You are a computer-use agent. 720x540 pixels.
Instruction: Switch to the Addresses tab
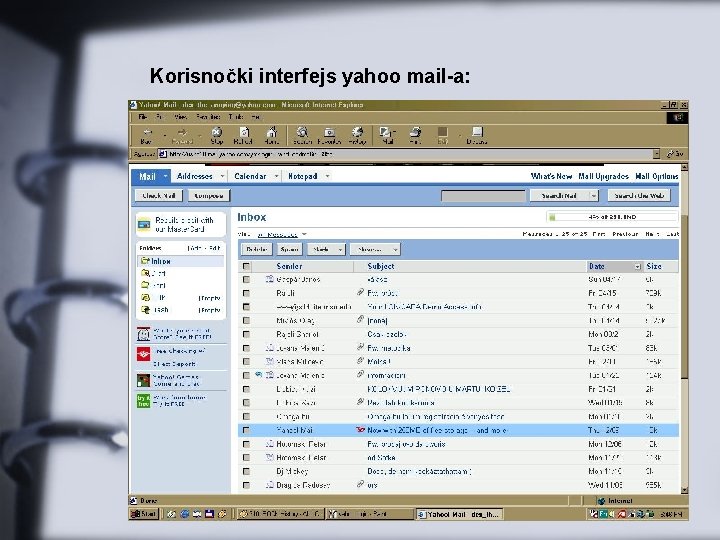[195, 176]
